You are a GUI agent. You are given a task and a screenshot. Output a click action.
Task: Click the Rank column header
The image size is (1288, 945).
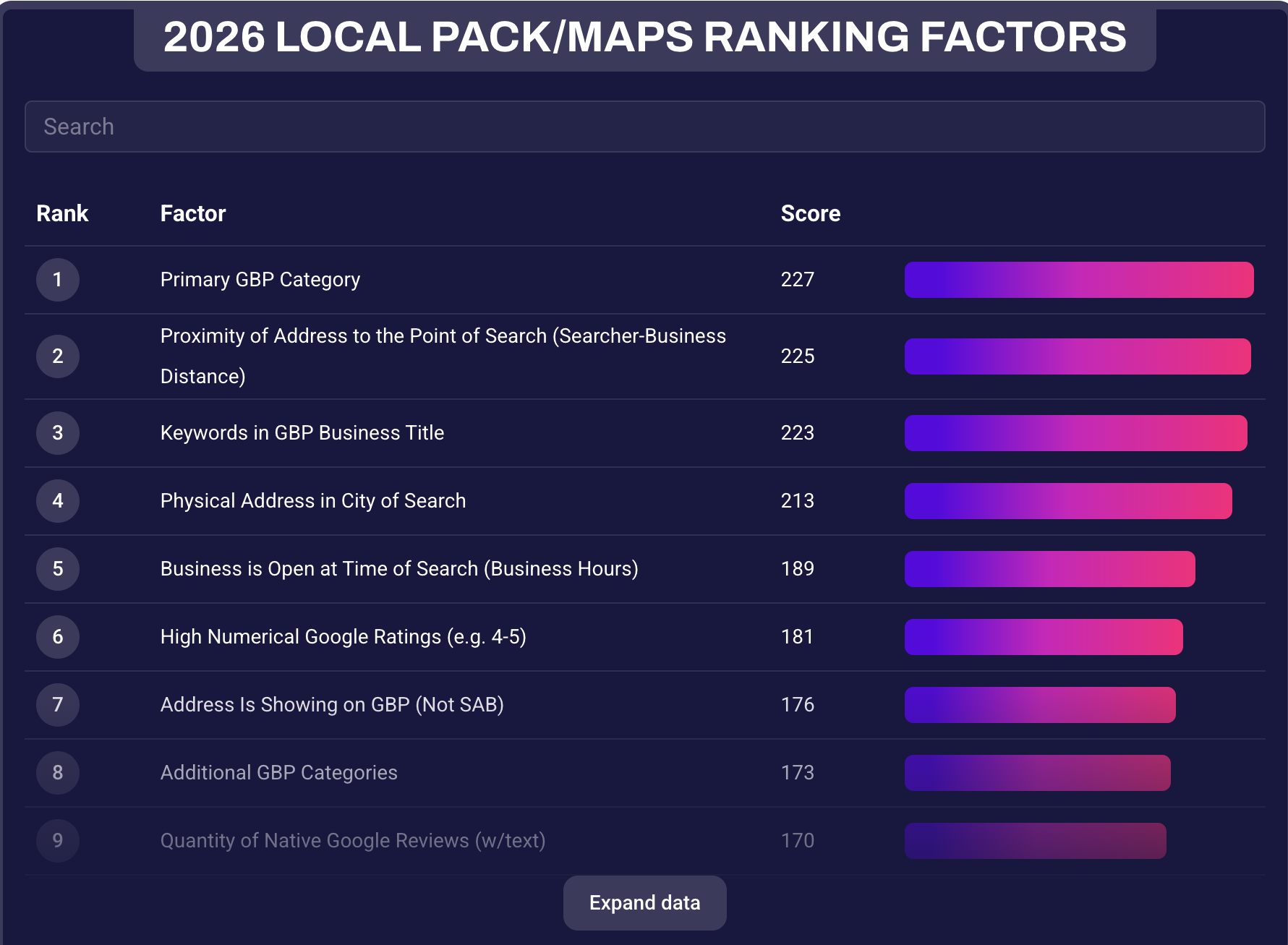(x=62, y=213)
